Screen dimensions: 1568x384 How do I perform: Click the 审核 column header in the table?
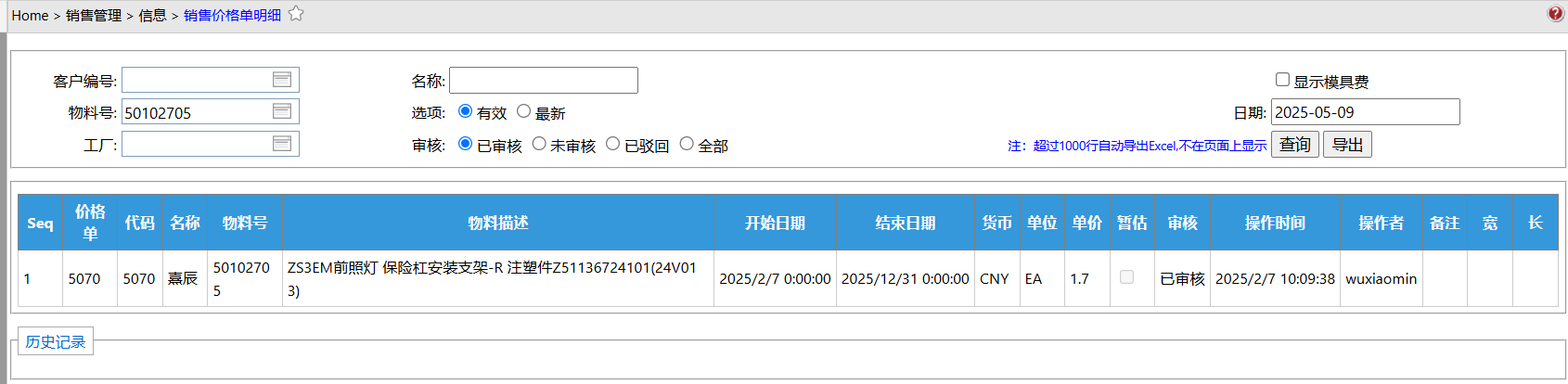[1183, 223]
